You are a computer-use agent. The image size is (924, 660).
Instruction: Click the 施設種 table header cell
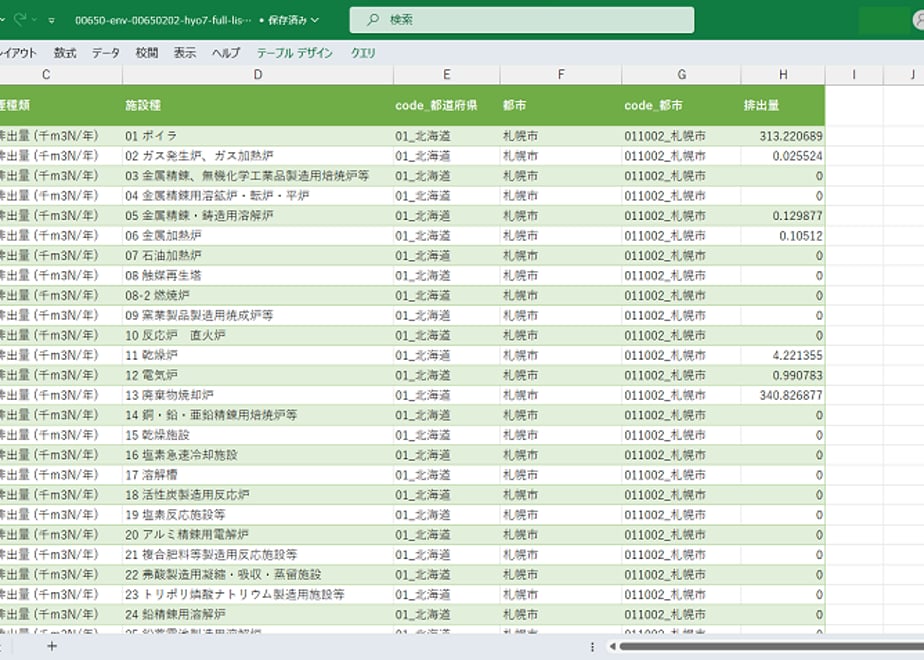(x=258, y=105)
